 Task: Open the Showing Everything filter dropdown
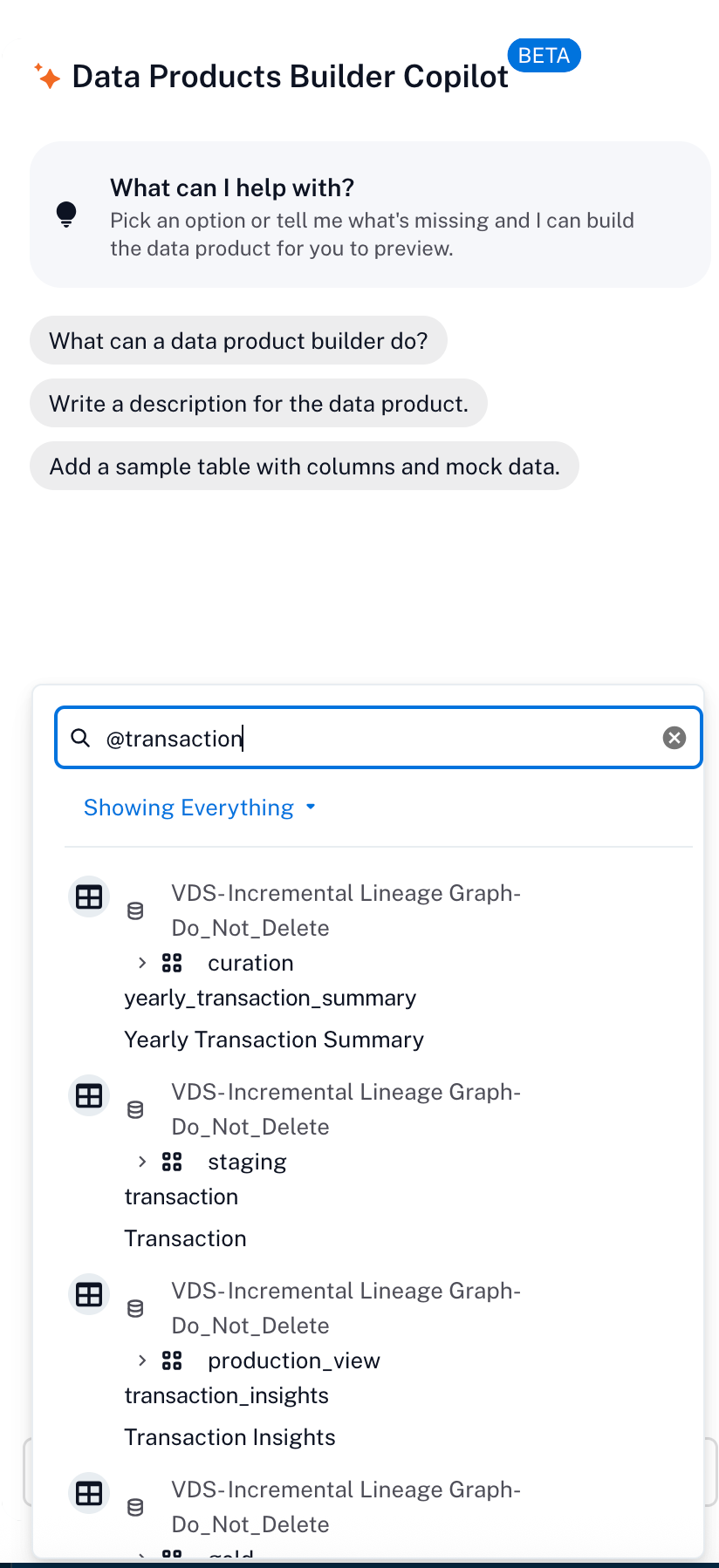click(200, 808)
